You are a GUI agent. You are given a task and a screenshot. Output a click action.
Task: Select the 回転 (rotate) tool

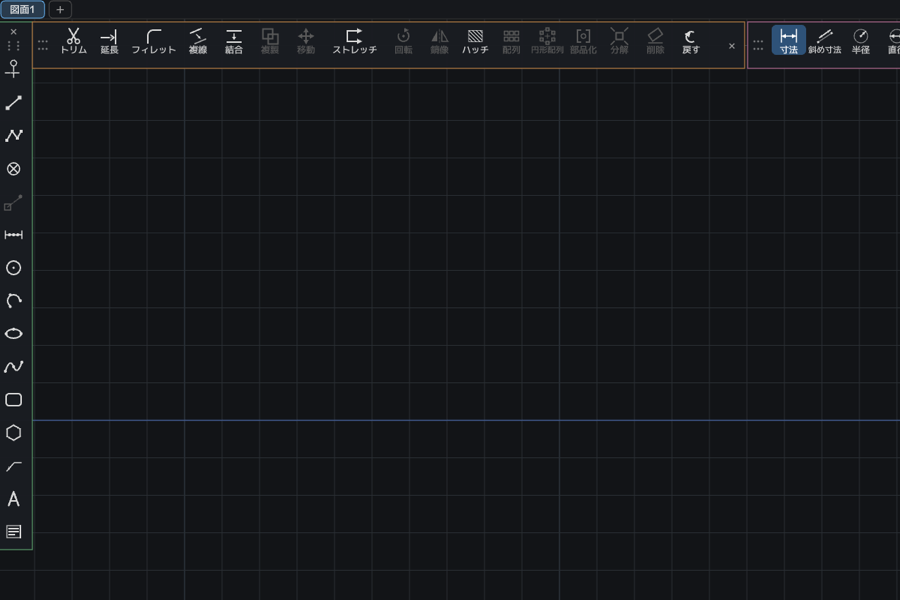click(404, 41)
